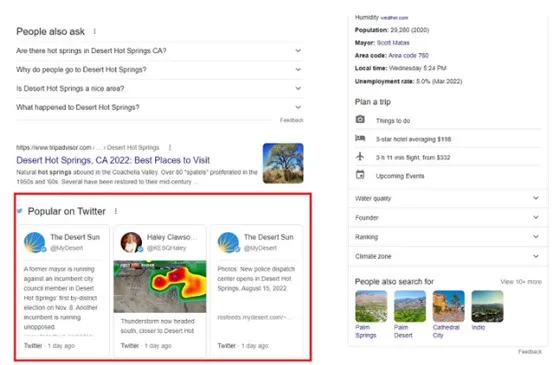Click 'View 10+ more' related searches
This screenshot has width=557, height=365.
(521, 282)
